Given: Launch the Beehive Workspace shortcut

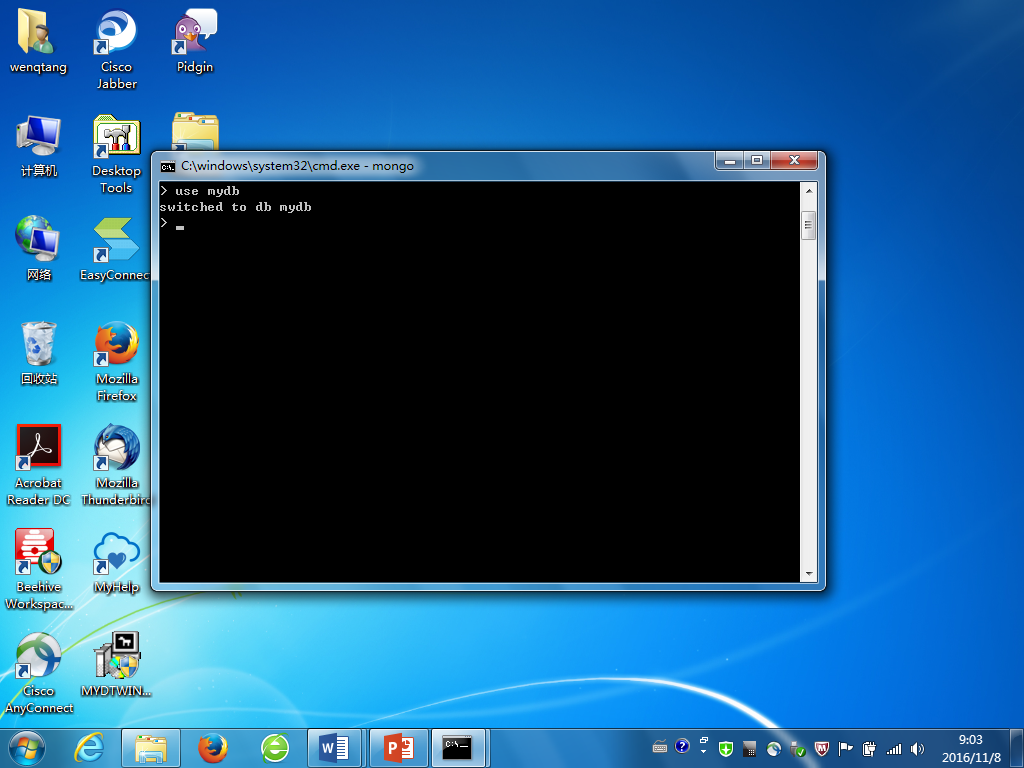Looking at the screenshot, I should (x=39, y=569).
